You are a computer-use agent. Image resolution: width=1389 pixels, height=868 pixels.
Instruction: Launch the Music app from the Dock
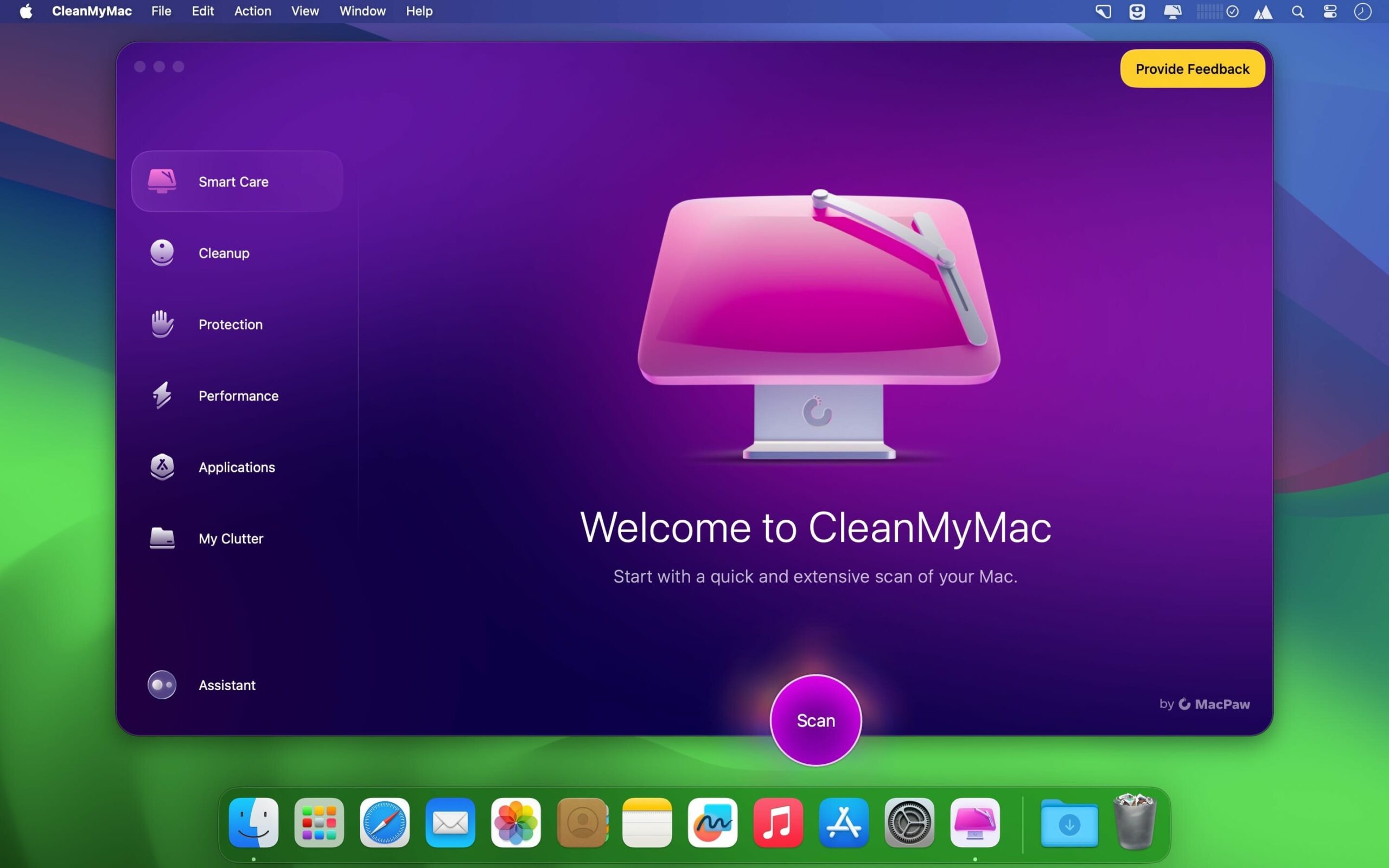(x=778, y=823)
